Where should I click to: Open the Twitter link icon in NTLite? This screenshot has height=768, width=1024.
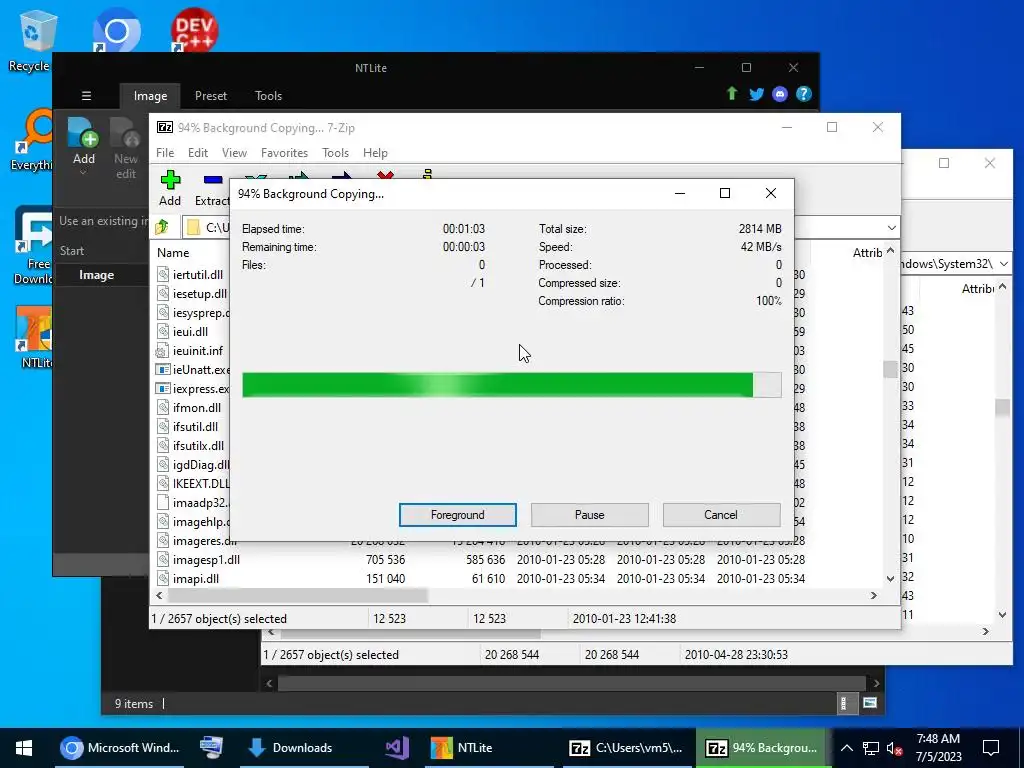756,94
